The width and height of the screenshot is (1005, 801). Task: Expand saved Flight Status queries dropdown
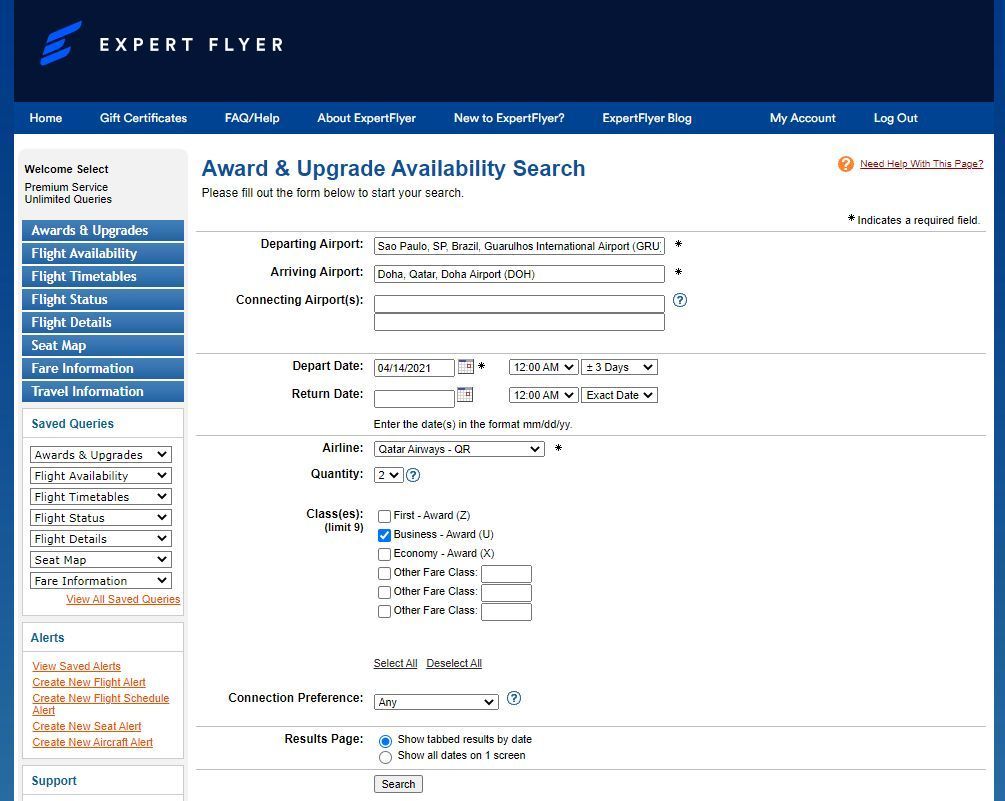coord(101,518)
